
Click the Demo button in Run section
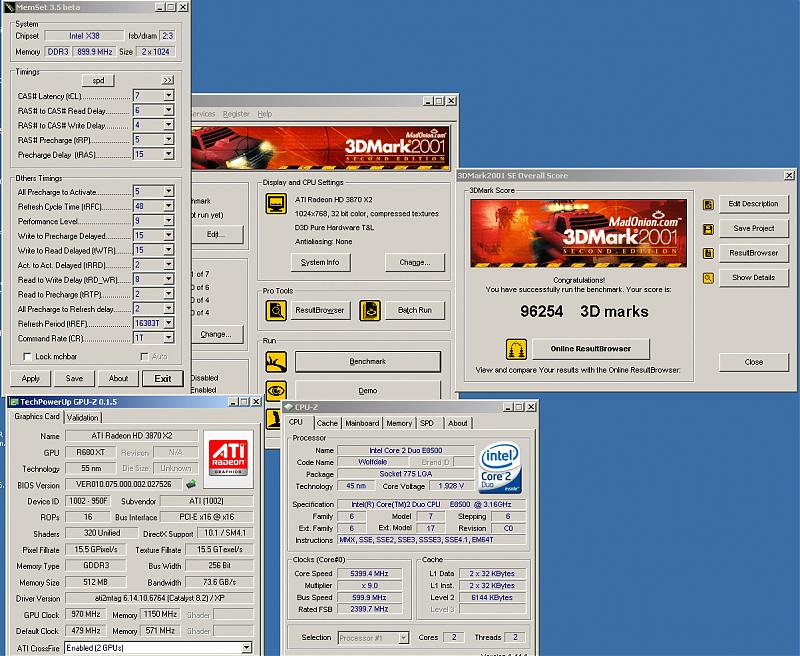coord(368,391)
